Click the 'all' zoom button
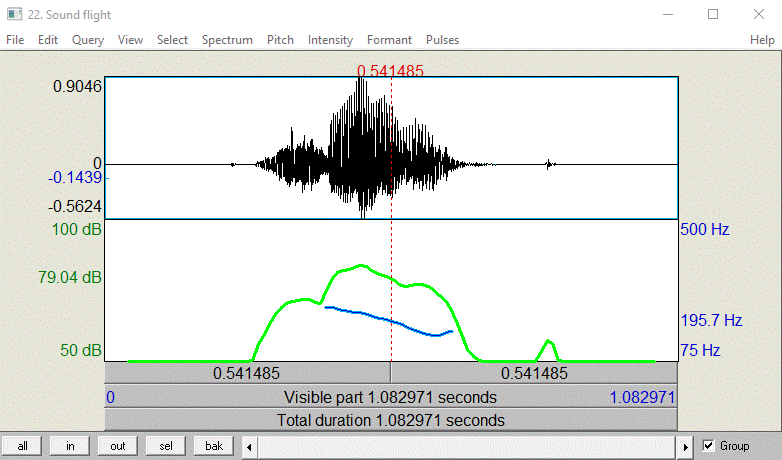782x460 pixels. coord(22,446)
